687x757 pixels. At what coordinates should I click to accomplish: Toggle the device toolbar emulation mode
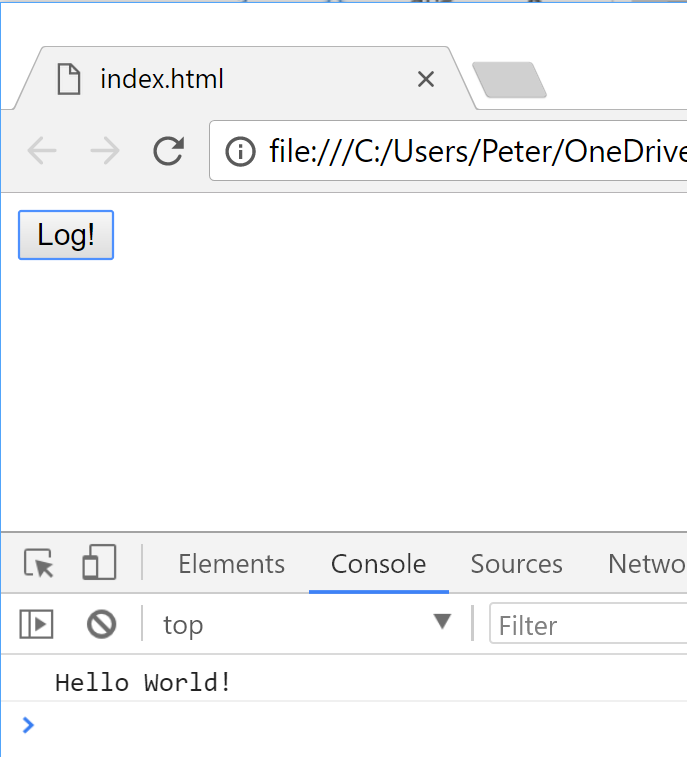point(99,563)
